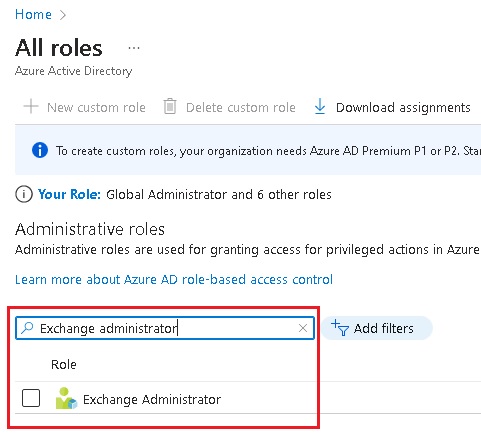Click the download arrow icon
The width and height of the screenshot is (481, 445).
(x=320, y=106)
